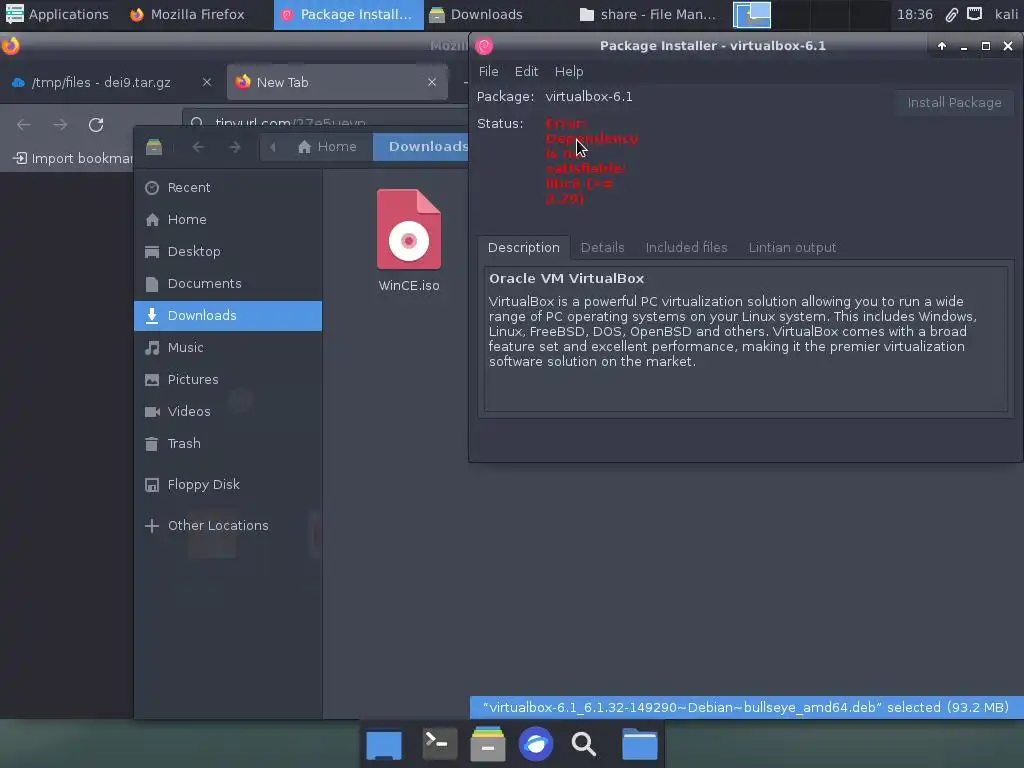The width and height of the screenshot is (1024, 768).
Task: Click the Firefox back navigation arrow
Action: pos(24,125)
